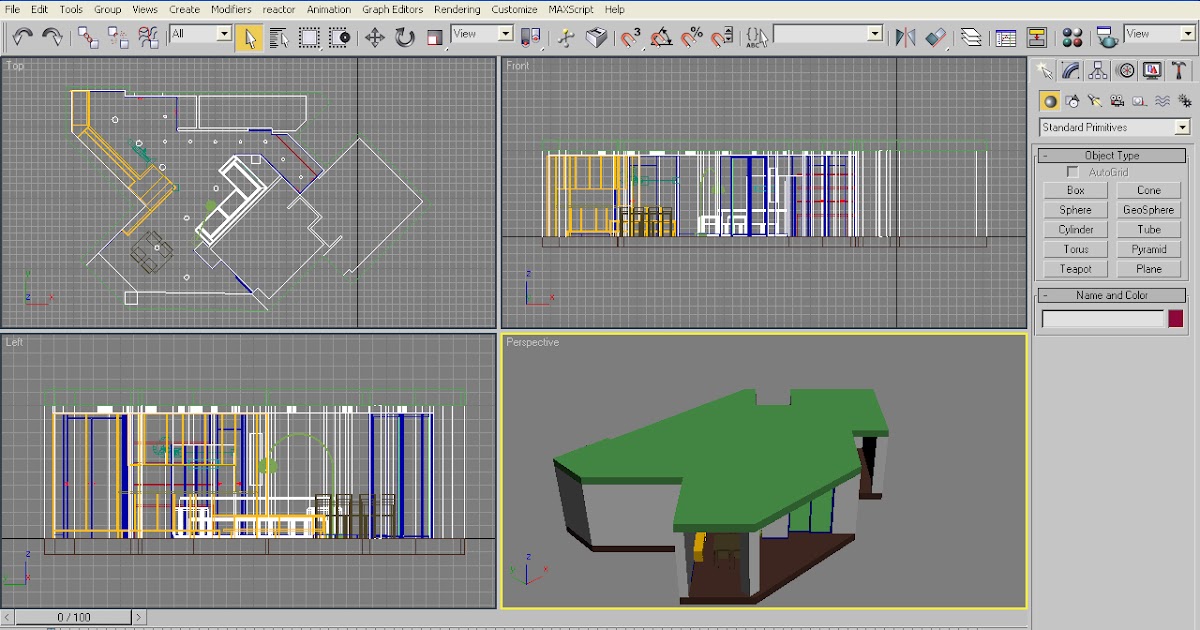Switch to the Modify panel tab
The height and width of the screenshot is (630, 1200).
pos(1071,70)
